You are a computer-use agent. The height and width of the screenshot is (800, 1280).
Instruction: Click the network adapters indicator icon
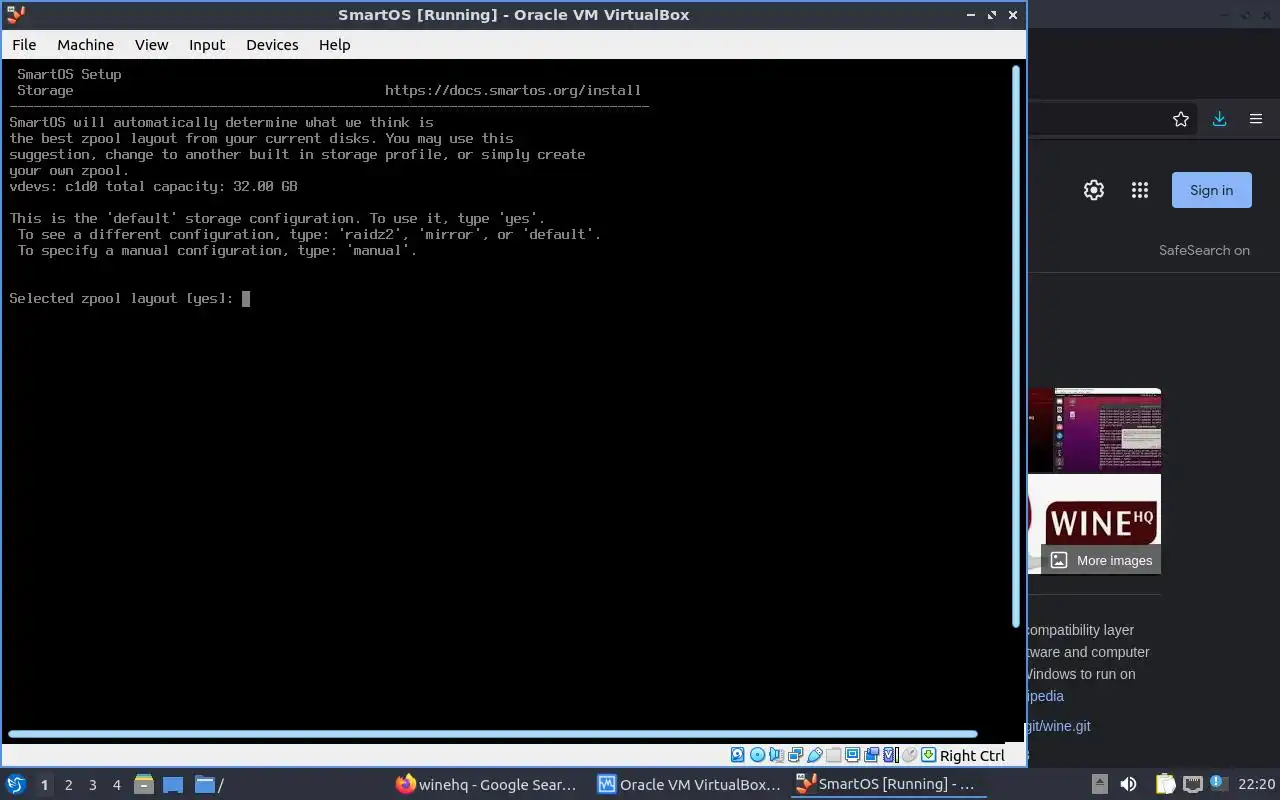tap(796, 755)
